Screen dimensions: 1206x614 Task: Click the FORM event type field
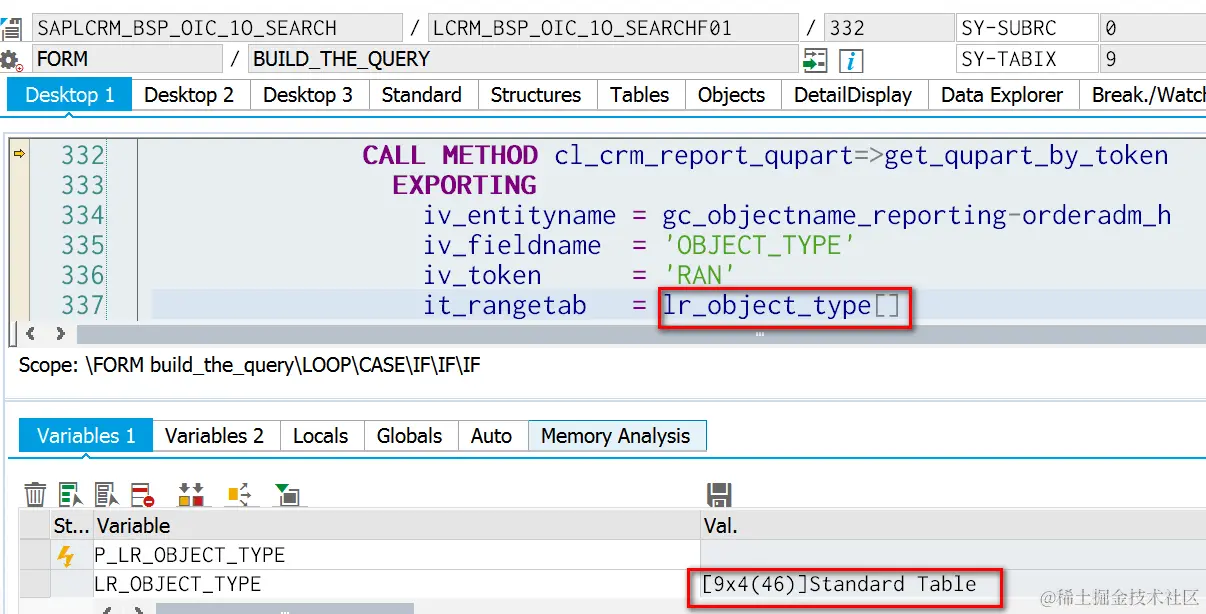(127, 59)
